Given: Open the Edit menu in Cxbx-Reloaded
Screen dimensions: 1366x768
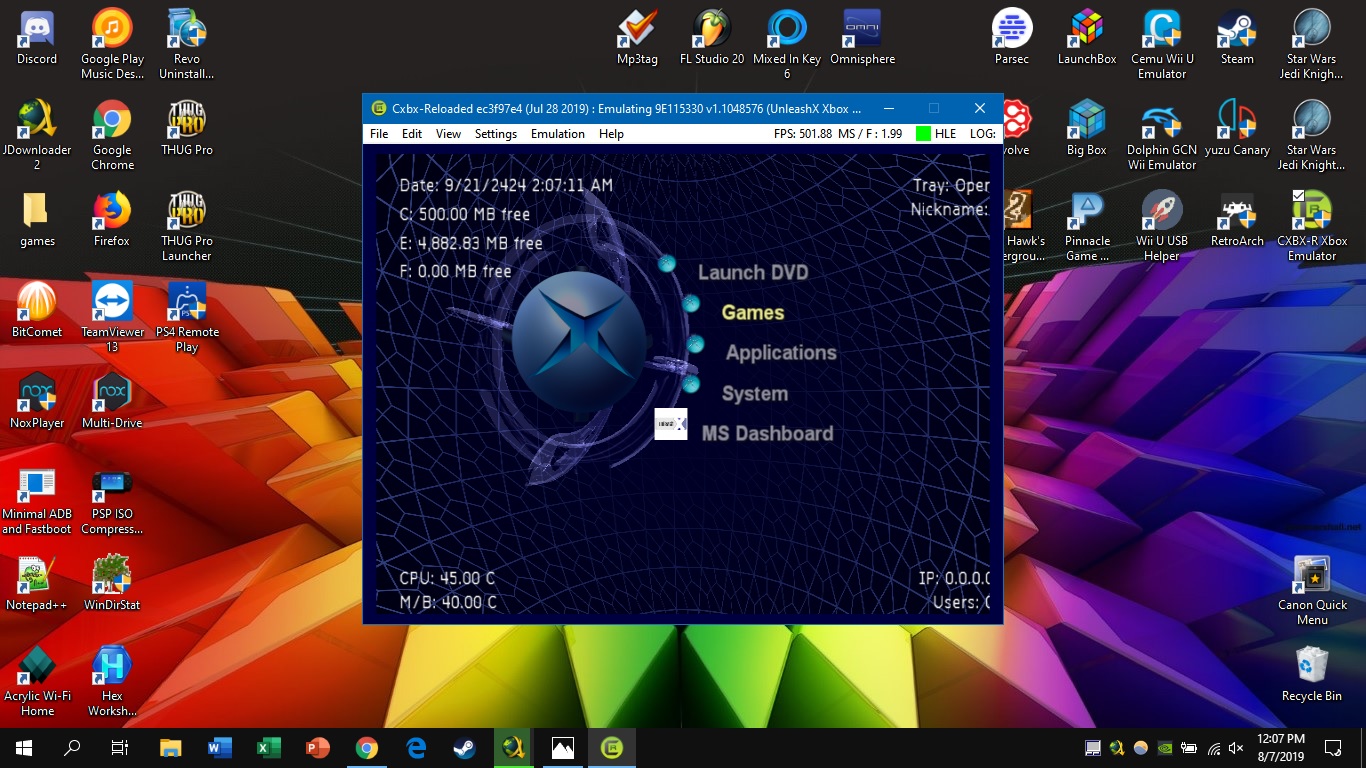Looking at the screenshot, I should click(x=412, y=134).
